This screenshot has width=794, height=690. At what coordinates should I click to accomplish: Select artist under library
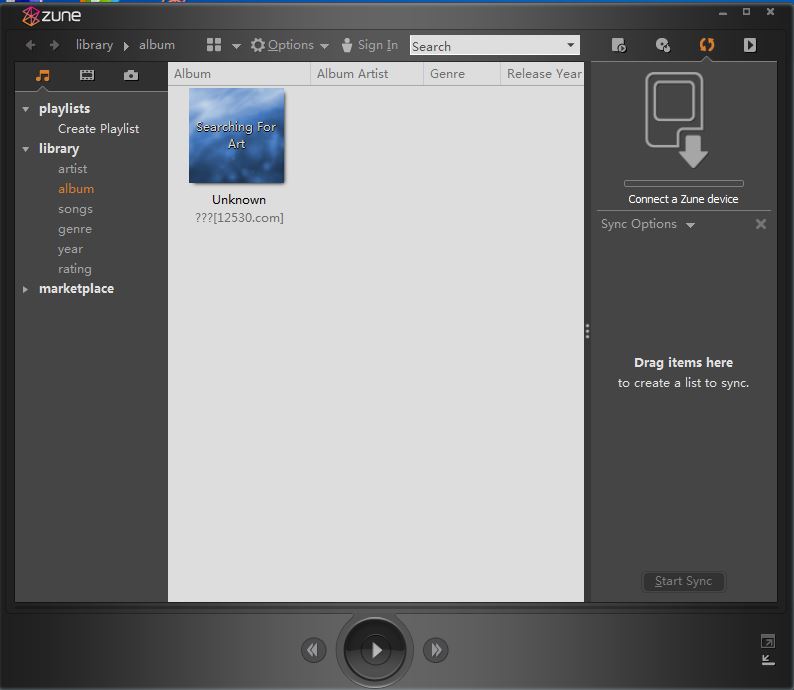72,169
